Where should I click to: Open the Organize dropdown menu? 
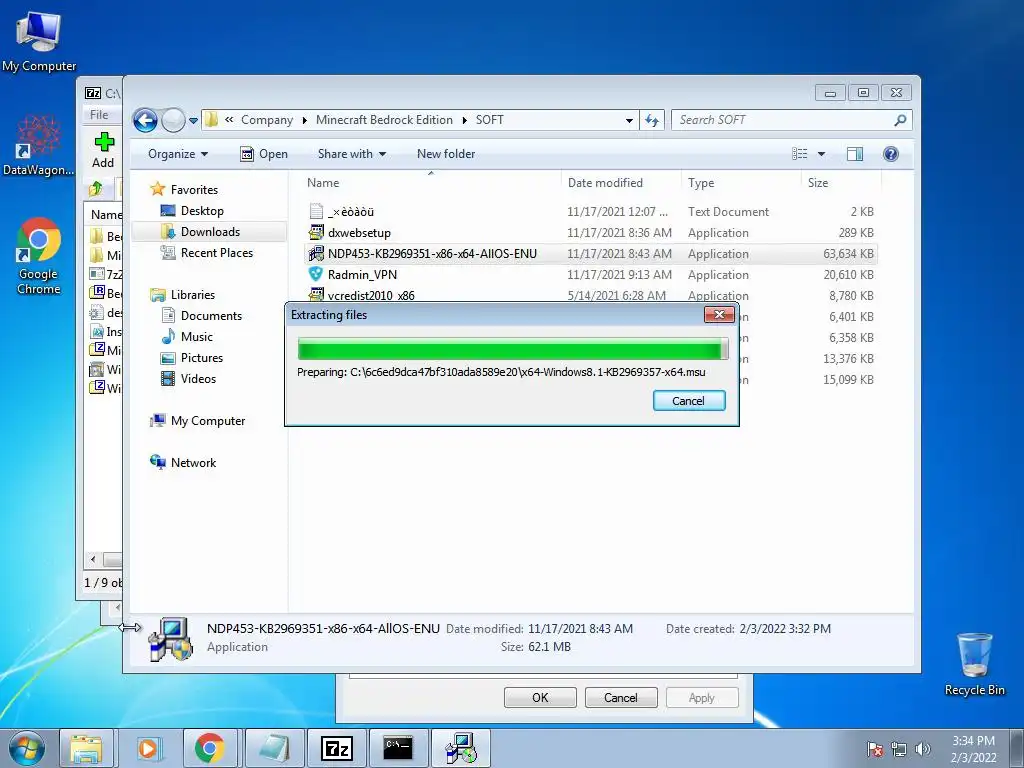tap(178, 154)
